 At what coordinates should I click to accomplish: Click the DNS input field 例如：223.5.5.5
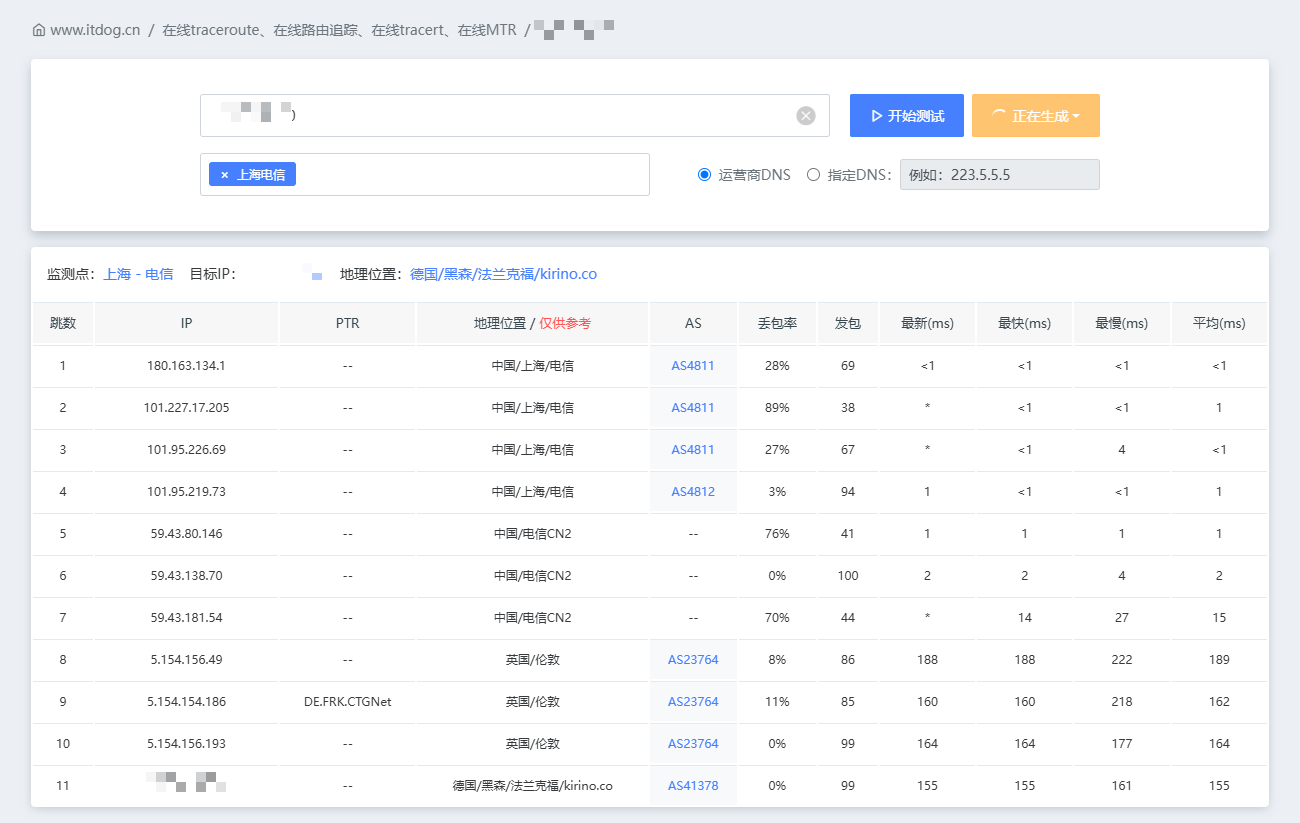tap(1000, 175)
